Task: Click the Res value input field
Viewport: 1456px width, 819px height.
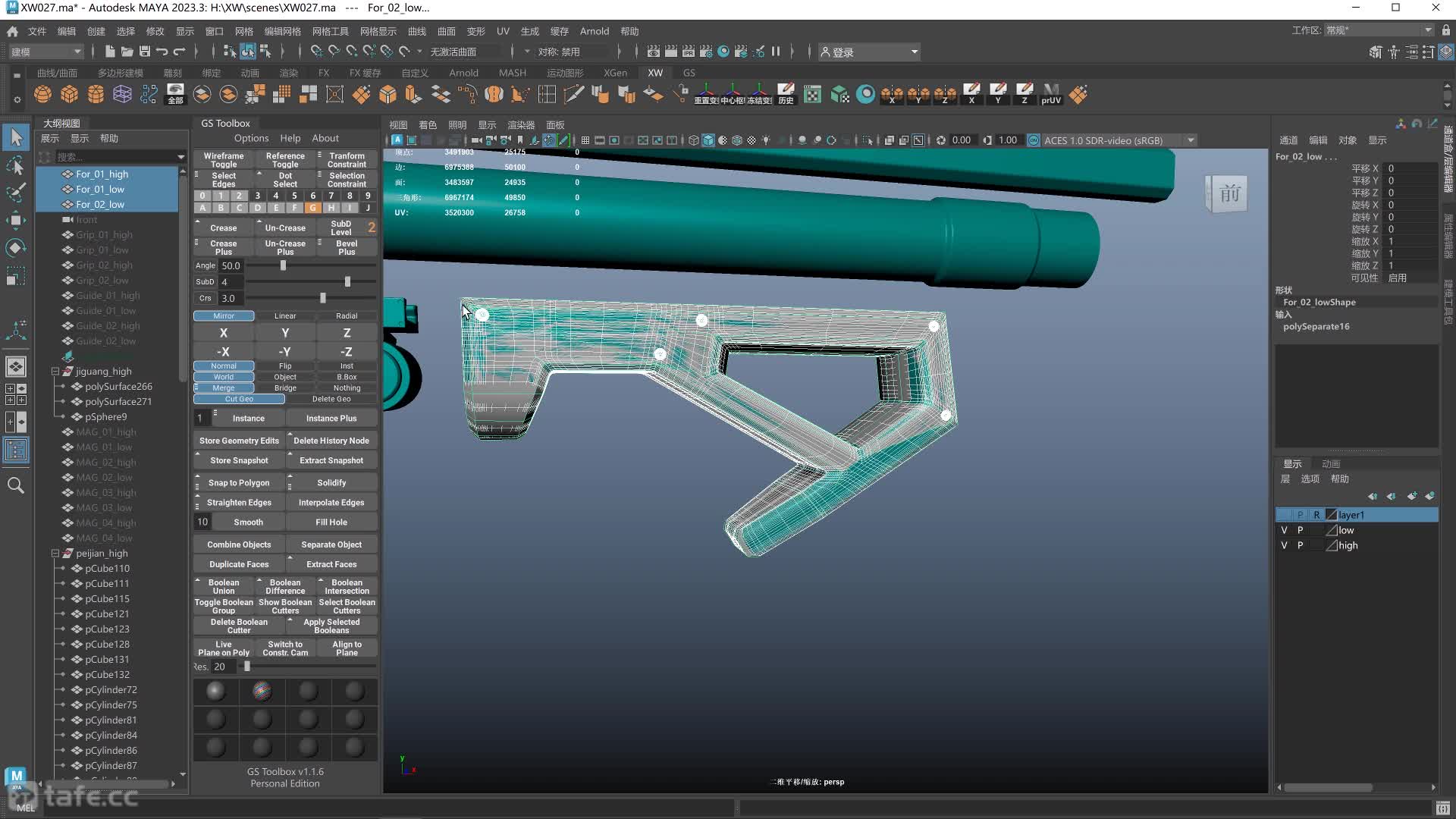Action: (x=224, y=667)
